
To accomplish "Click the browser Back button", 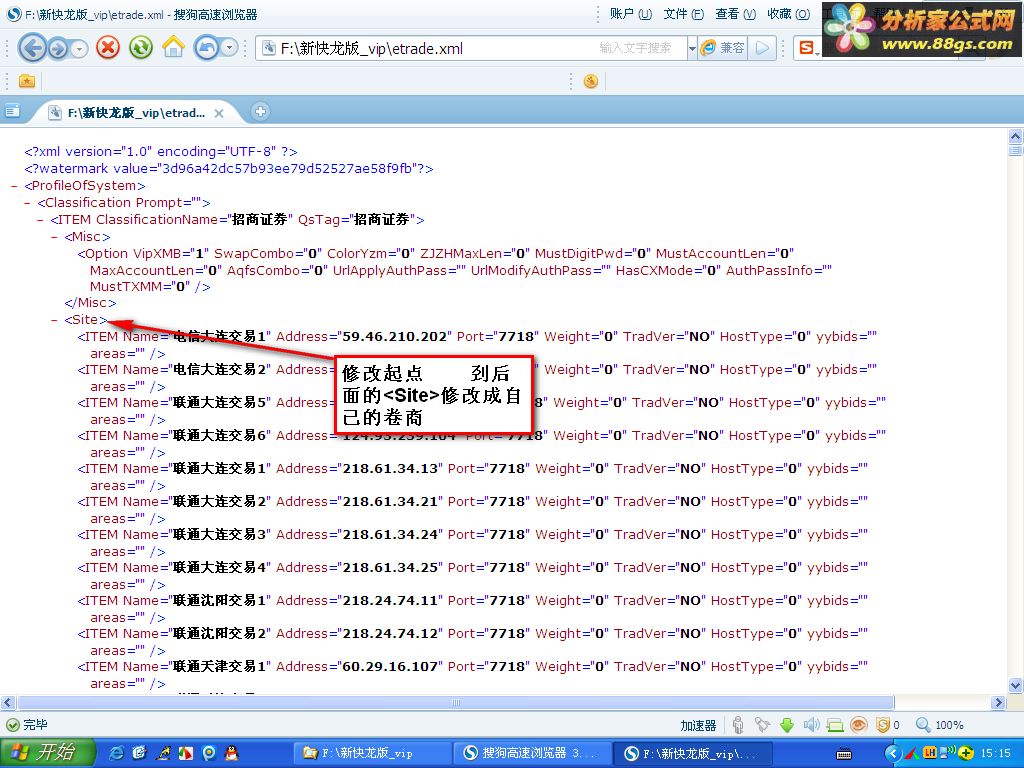I will click(x=33, y=48).
